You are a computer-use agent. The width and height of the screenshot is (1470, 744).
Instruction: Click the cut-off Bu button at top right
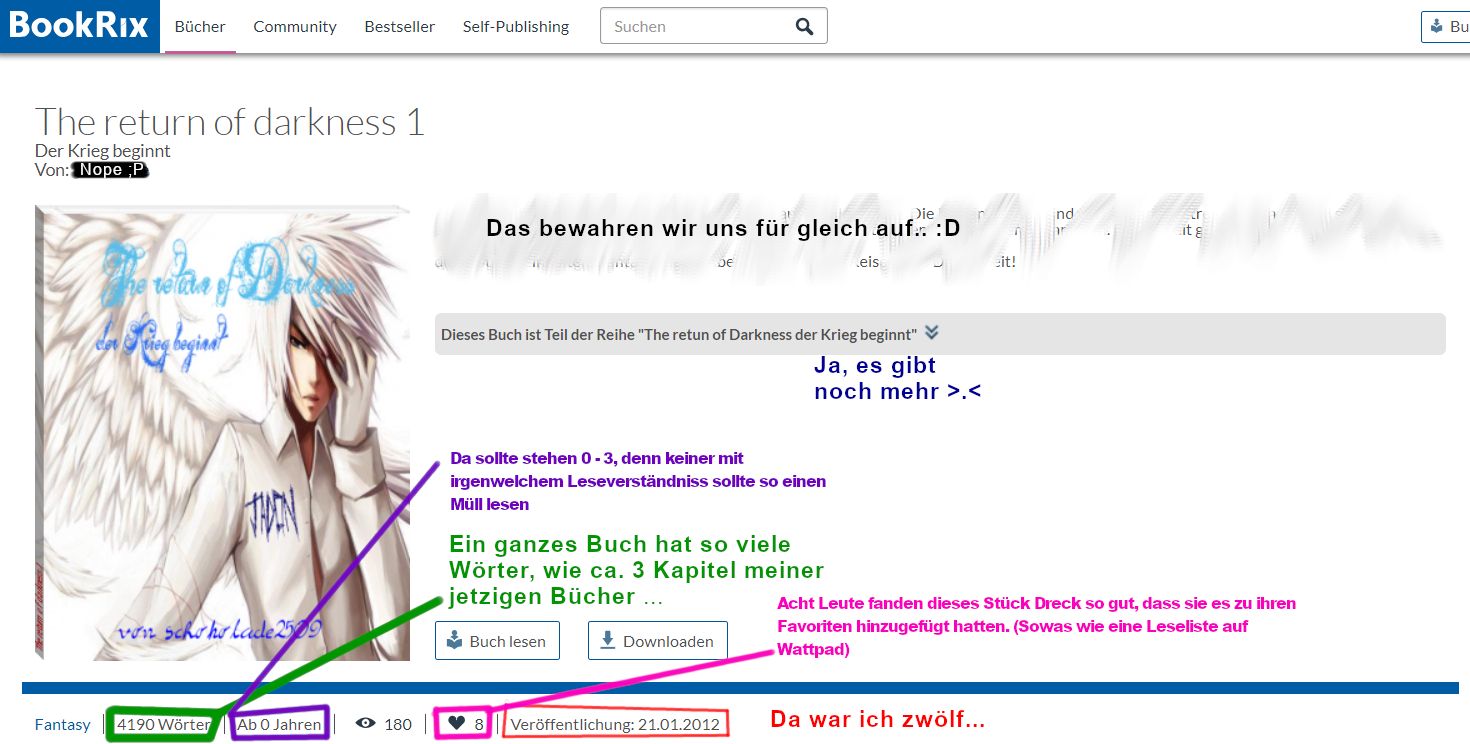[1446, 27]
